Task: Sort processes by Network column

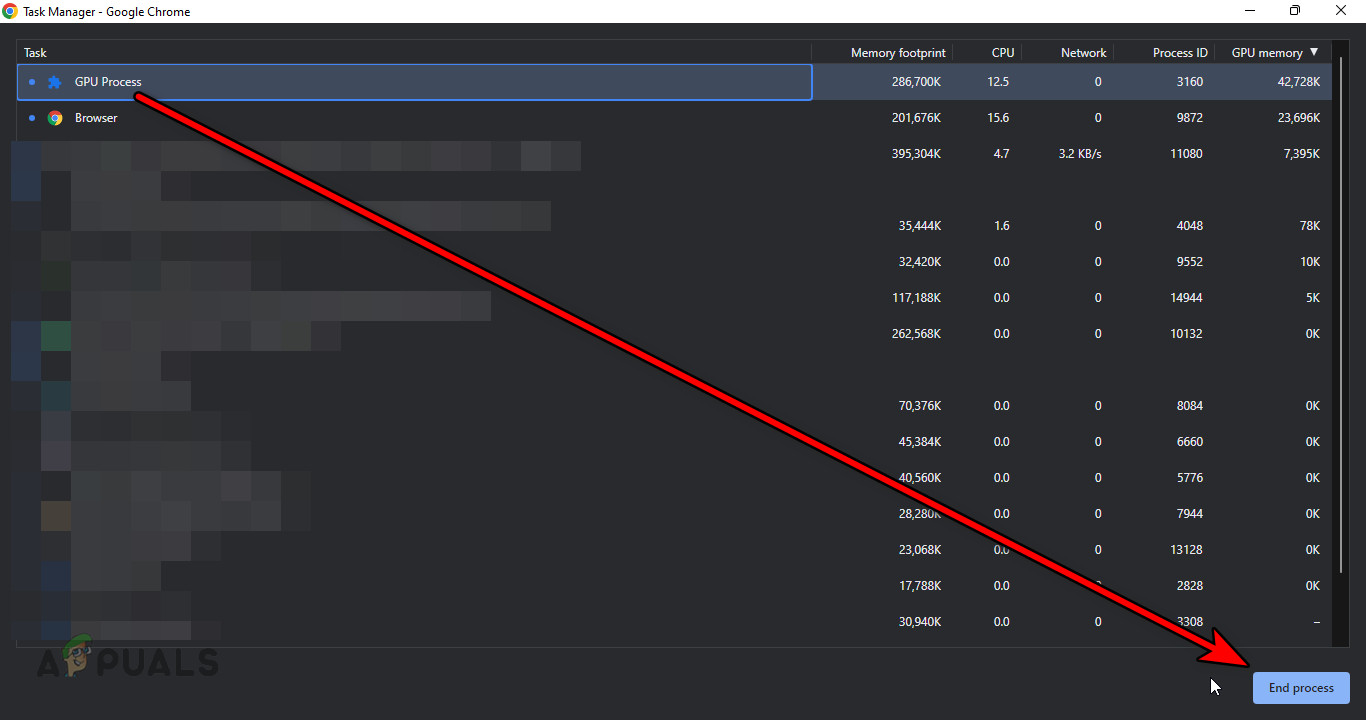Action: [x=1083, y=52]
